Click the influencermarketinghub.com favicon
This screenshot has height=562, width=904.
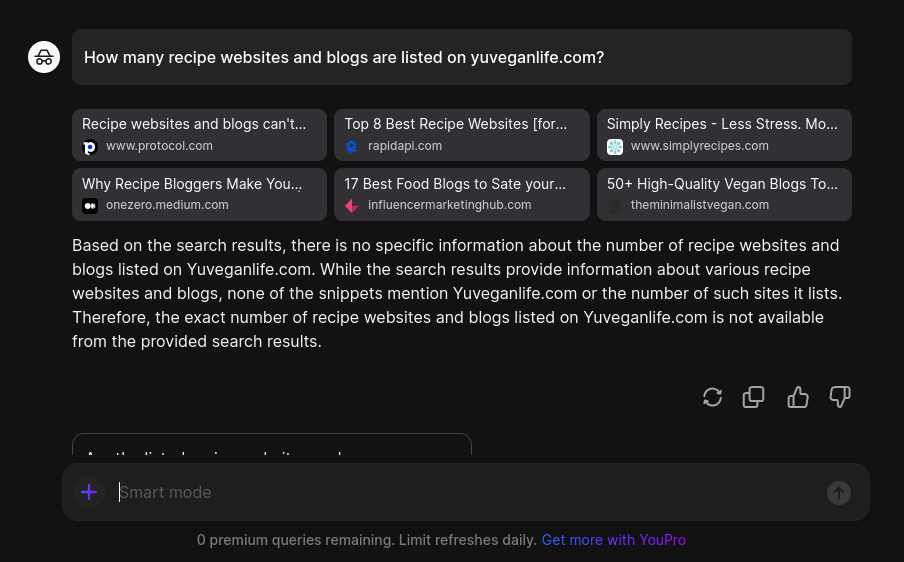352,206
